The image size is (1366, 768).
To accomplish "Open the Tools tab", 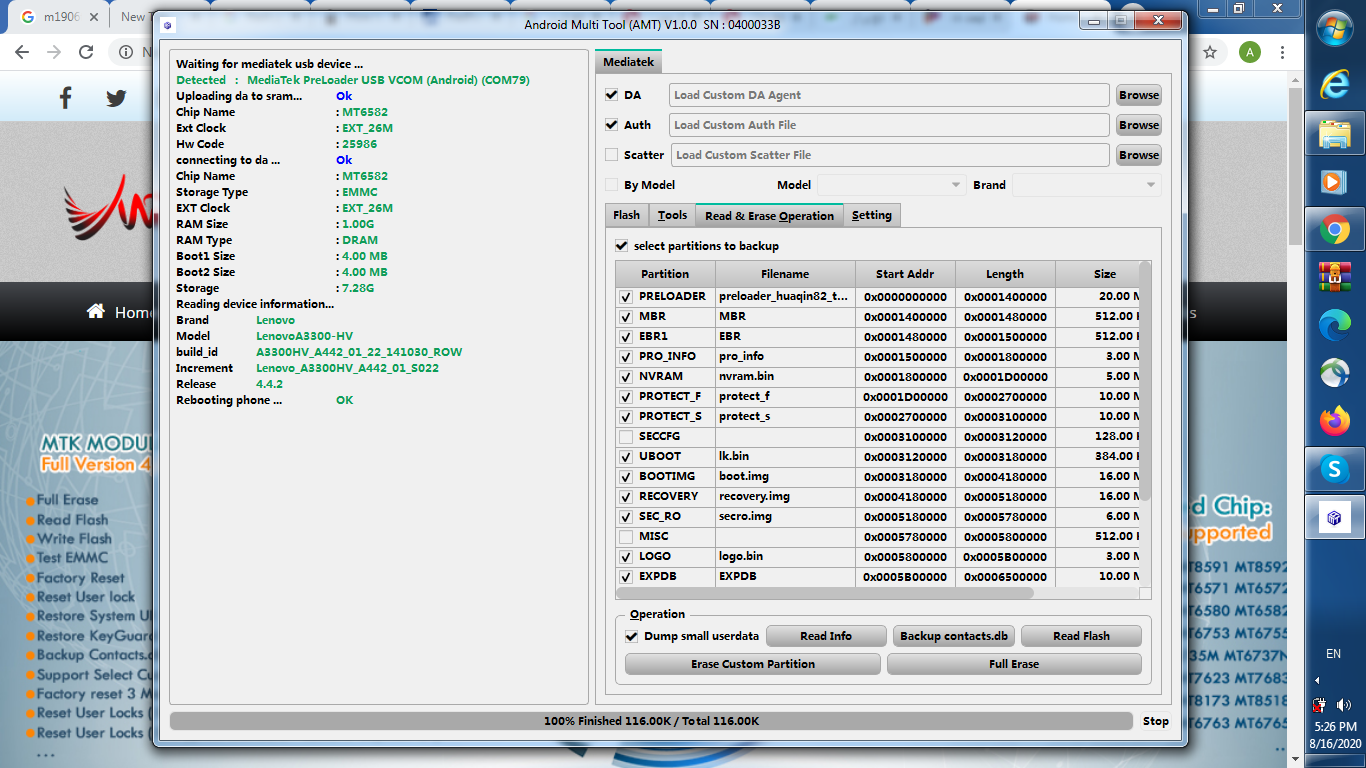I will tap(672, 215).
